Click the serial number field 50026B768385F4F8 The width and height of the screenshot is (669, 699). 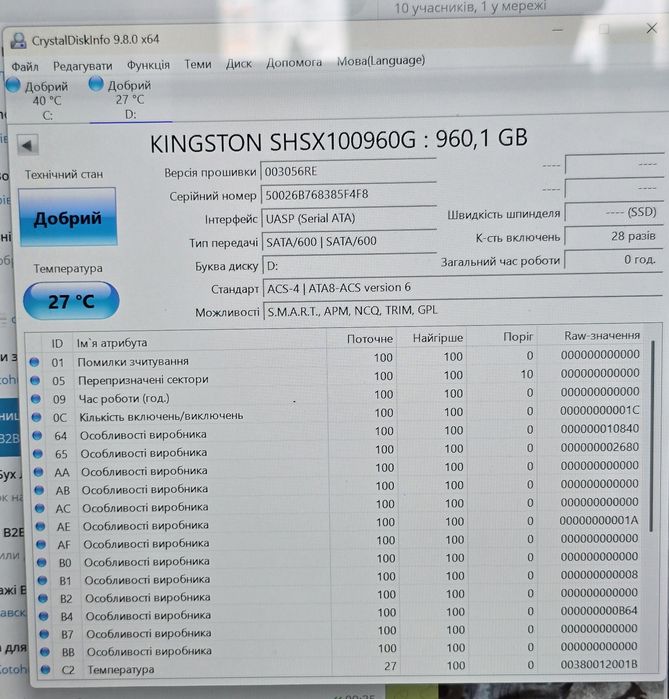(349, 195)
